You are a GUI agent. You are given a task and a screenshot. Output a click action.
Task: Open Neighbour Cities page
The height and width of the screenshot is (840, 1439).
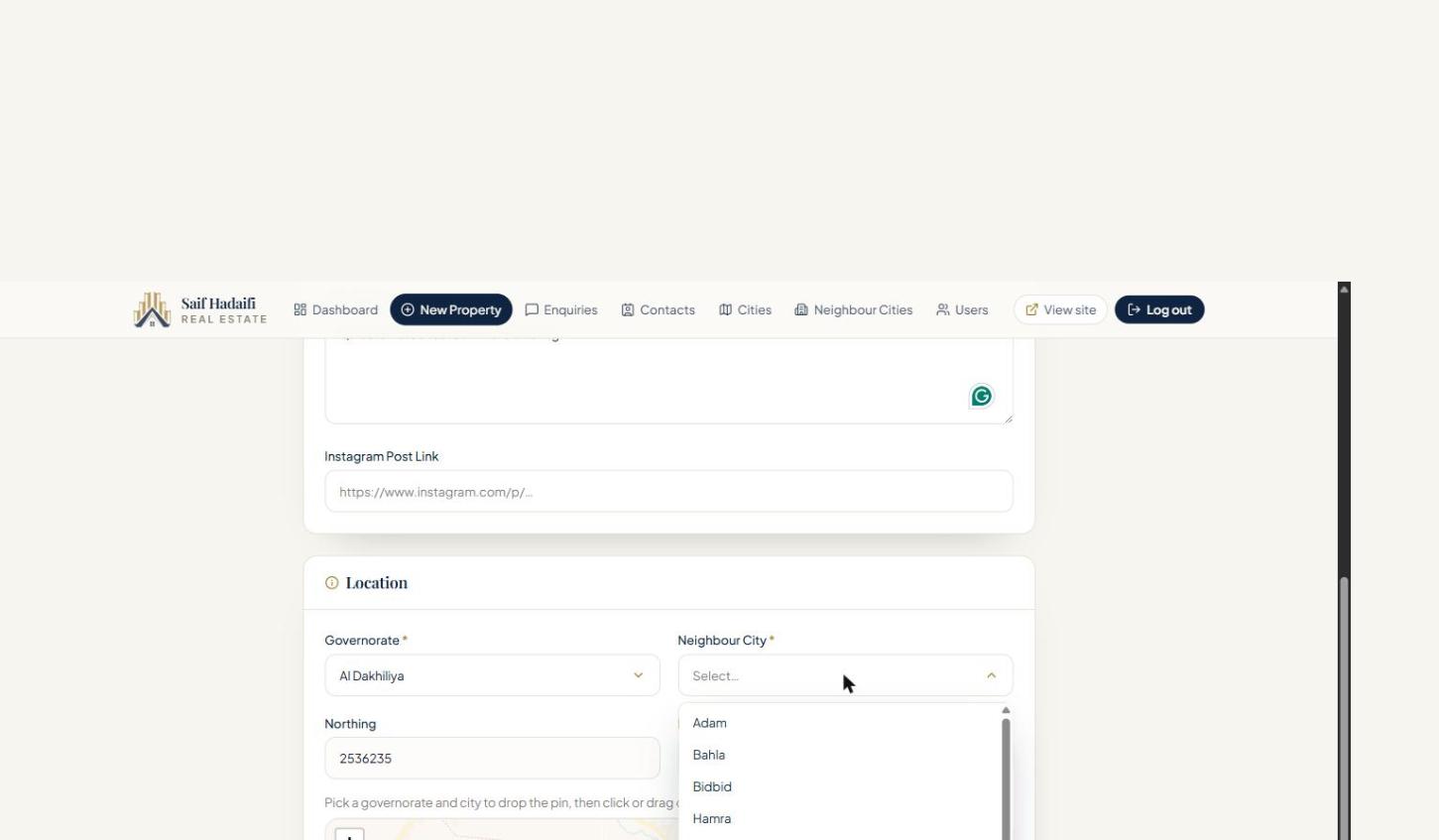(x=853, y=309)
